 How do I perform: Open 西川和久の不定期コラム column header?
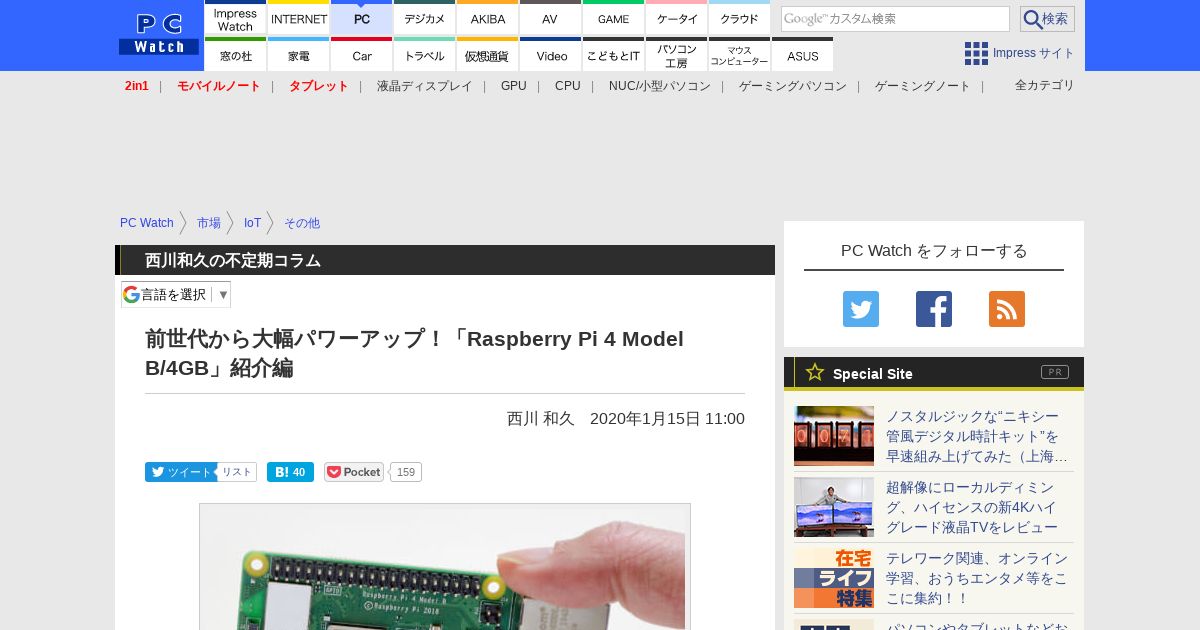tap(233, 260)
